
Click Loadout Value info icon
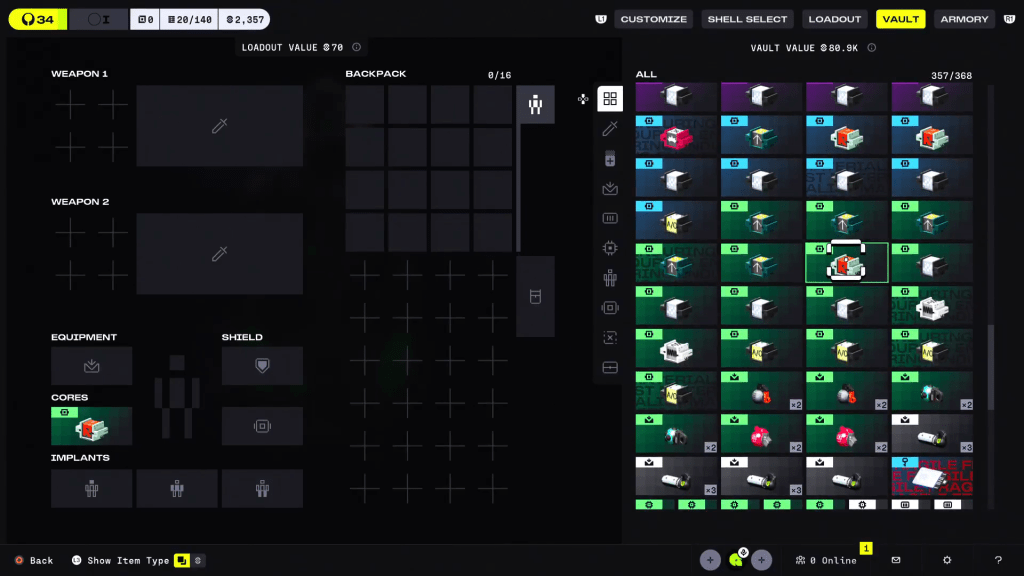(x=357, y=47)
